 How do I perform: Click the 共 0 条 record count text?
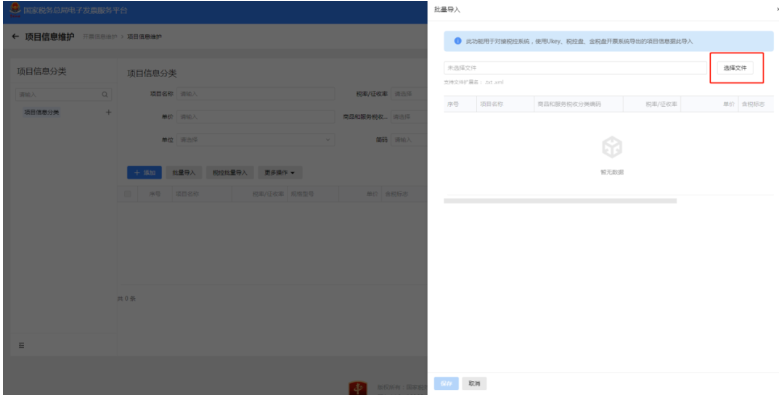(127, 299)
